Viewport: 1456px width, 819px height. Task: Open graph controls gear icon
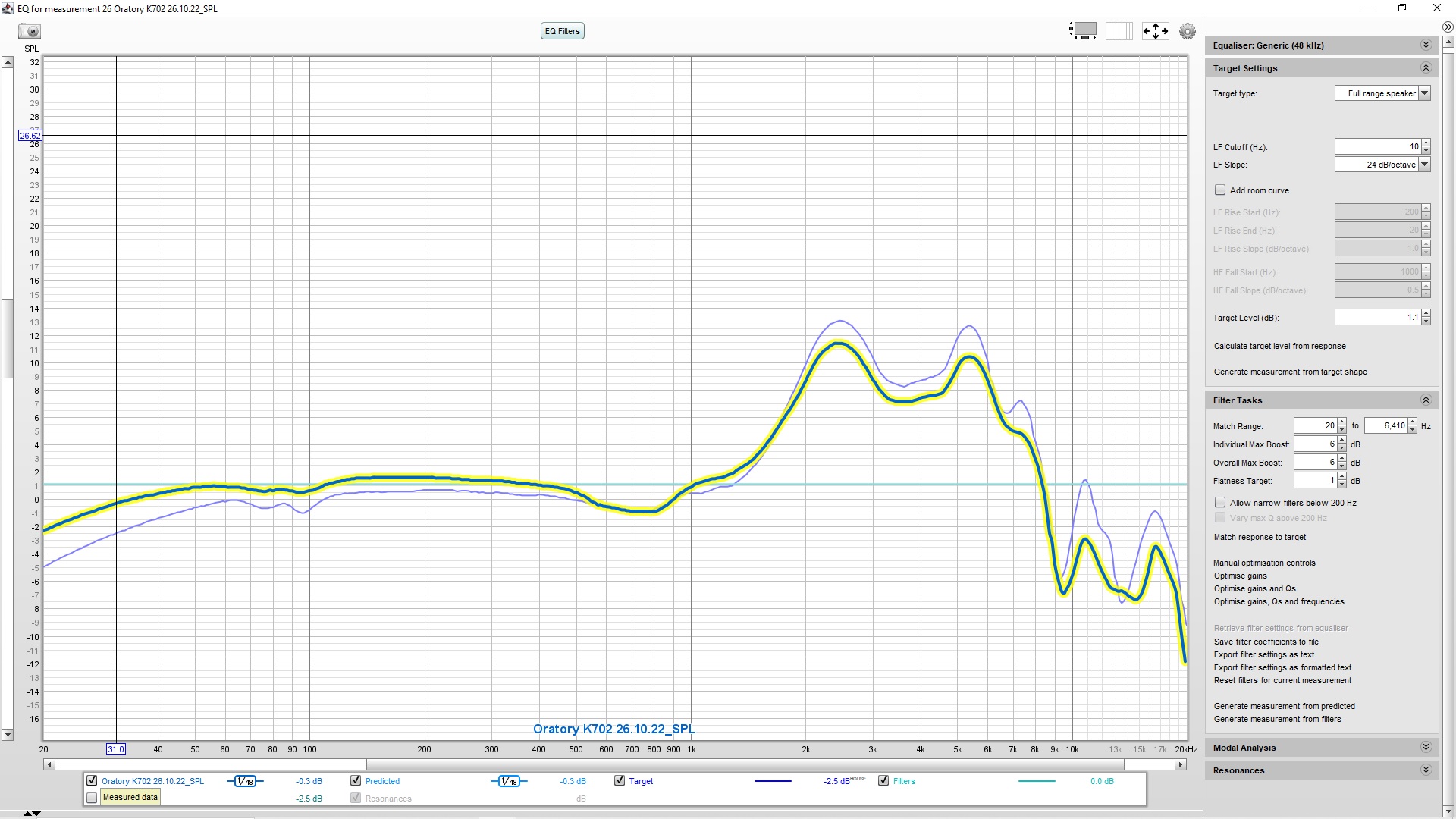[x=1188, y=31]
